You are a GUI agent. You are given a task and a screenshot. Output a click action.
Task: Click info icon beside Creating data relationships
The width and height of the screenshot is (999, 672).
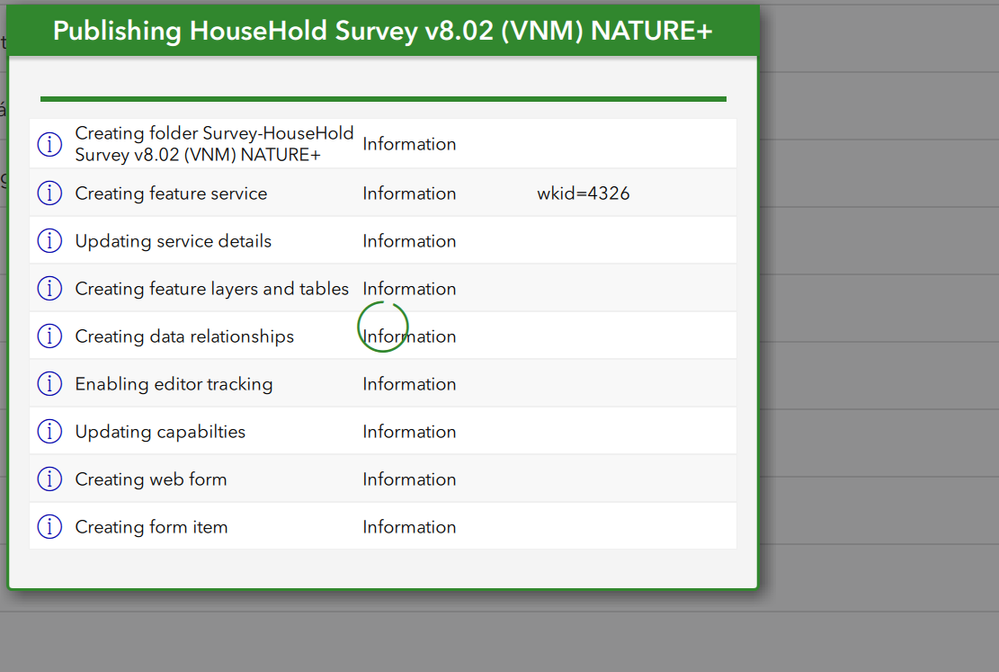point(50,336)
